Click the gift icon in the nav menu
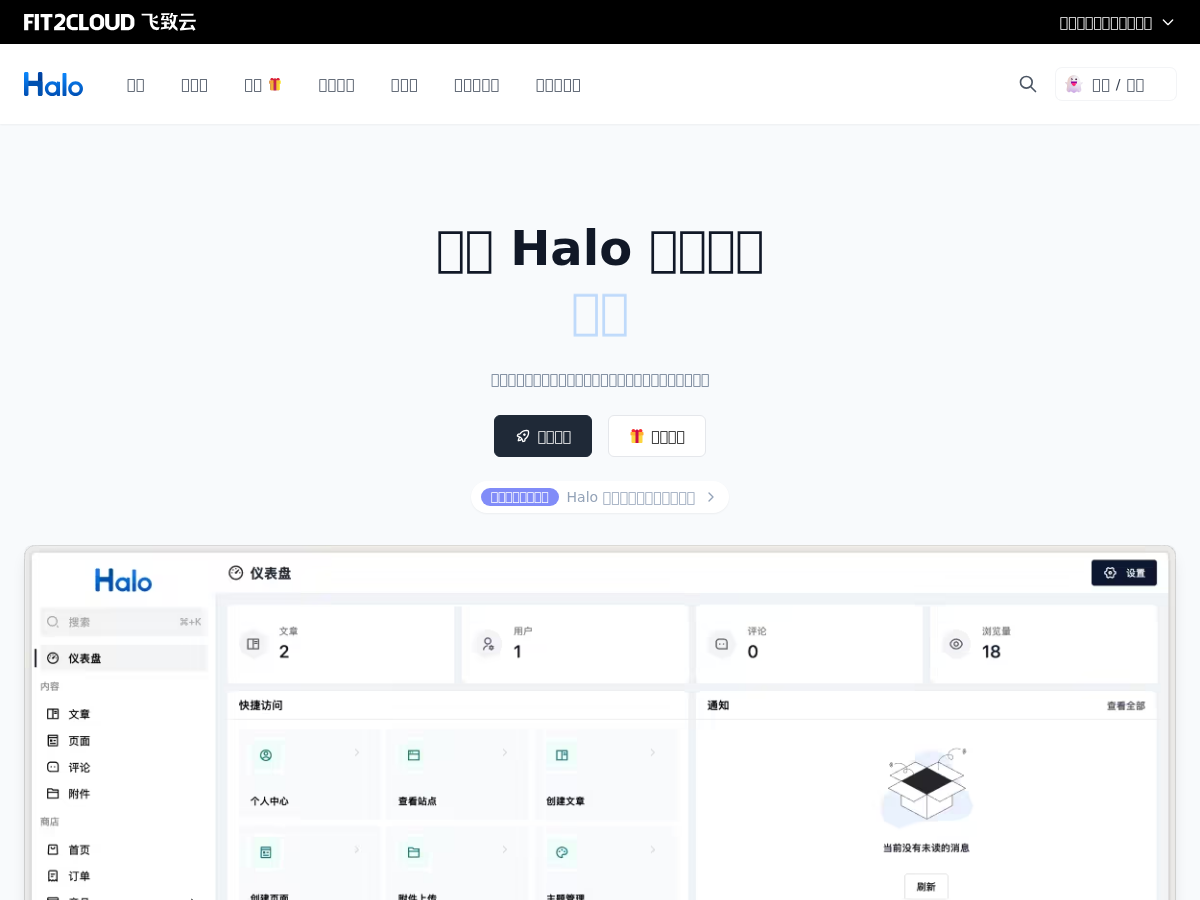The image size is (1200, 900). [x=275, y=84]
